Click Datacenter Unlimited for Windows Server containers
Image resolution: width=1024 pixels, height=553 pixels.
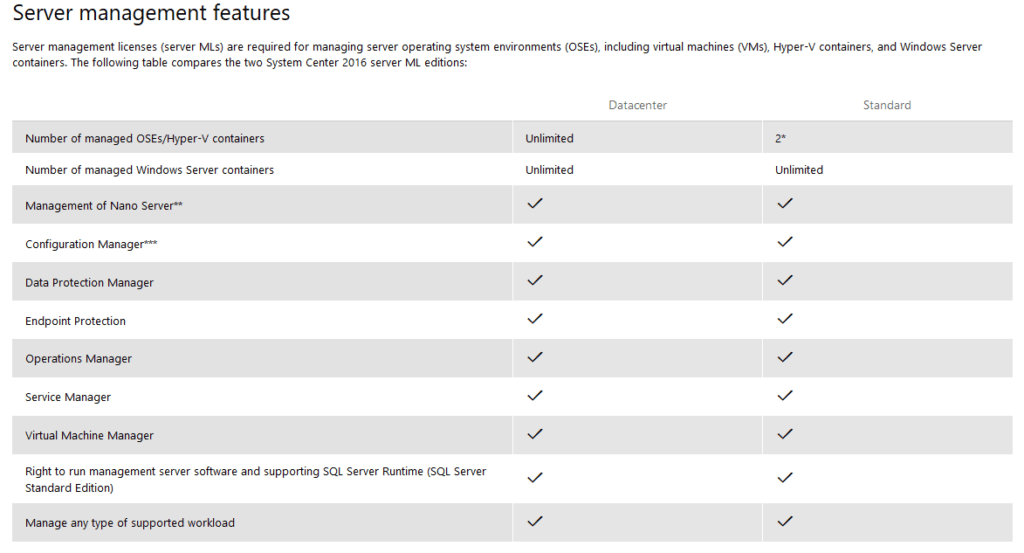click(549, 170)
